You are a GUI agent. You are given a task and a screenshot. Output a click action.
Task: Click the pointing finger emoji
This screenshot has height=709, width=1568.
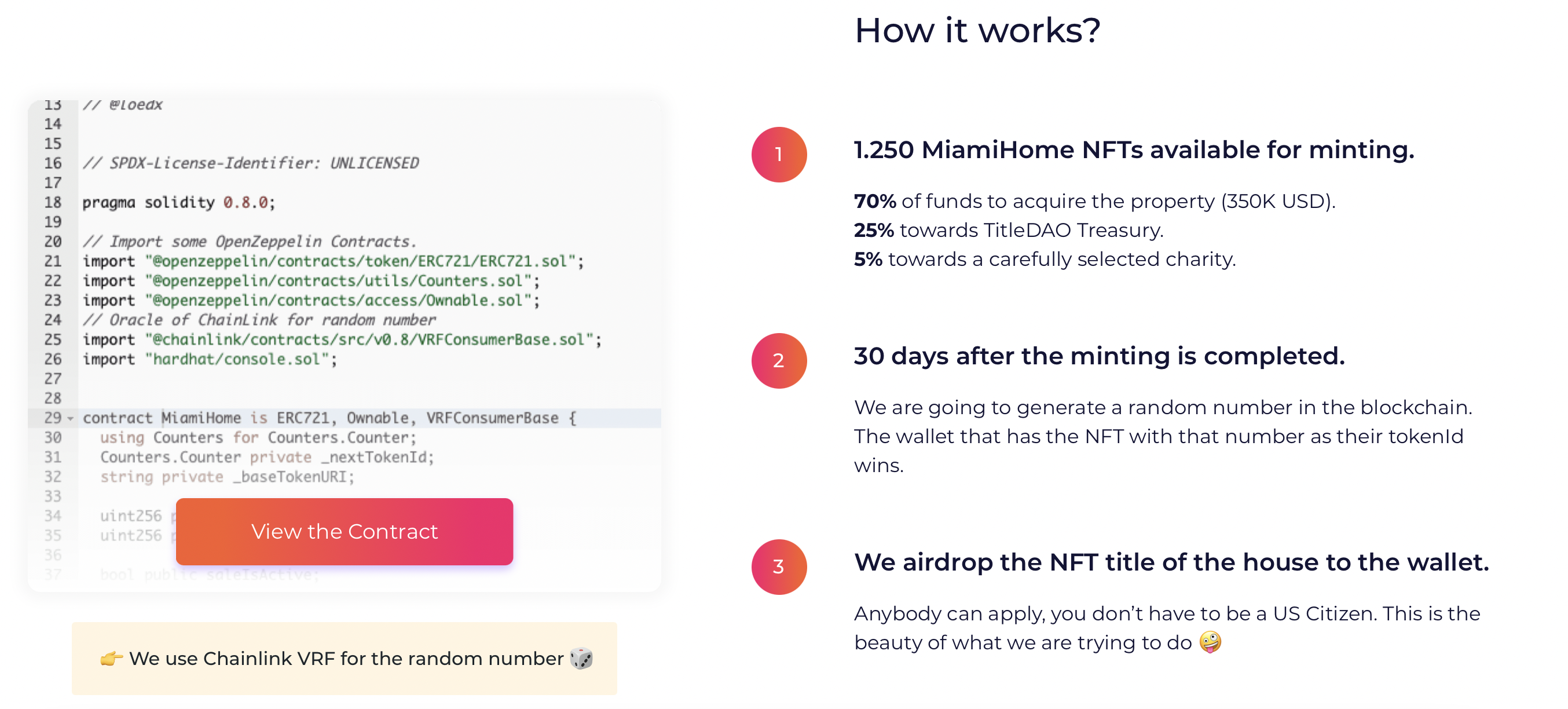pyautogui.click(x=112, y=659)
